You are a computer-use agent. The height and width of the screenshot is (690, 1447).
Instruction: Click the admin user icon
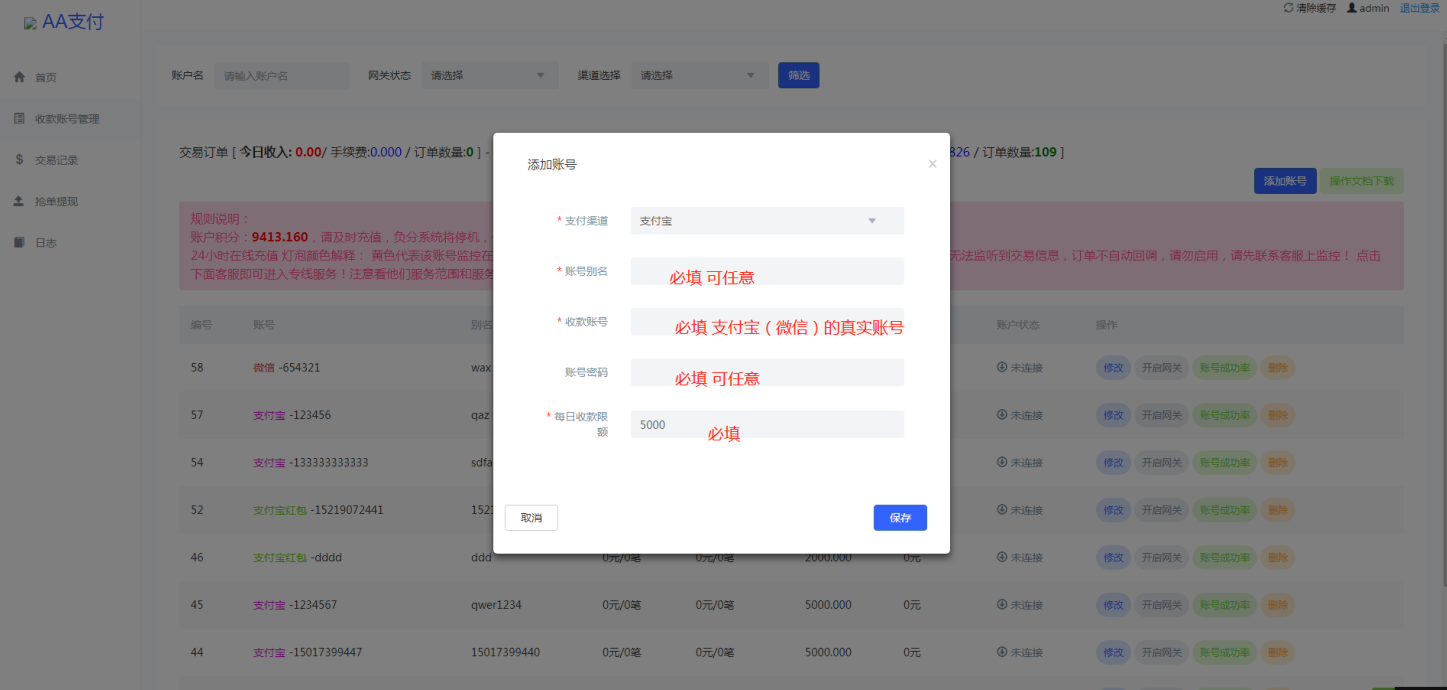[1351, 8]
